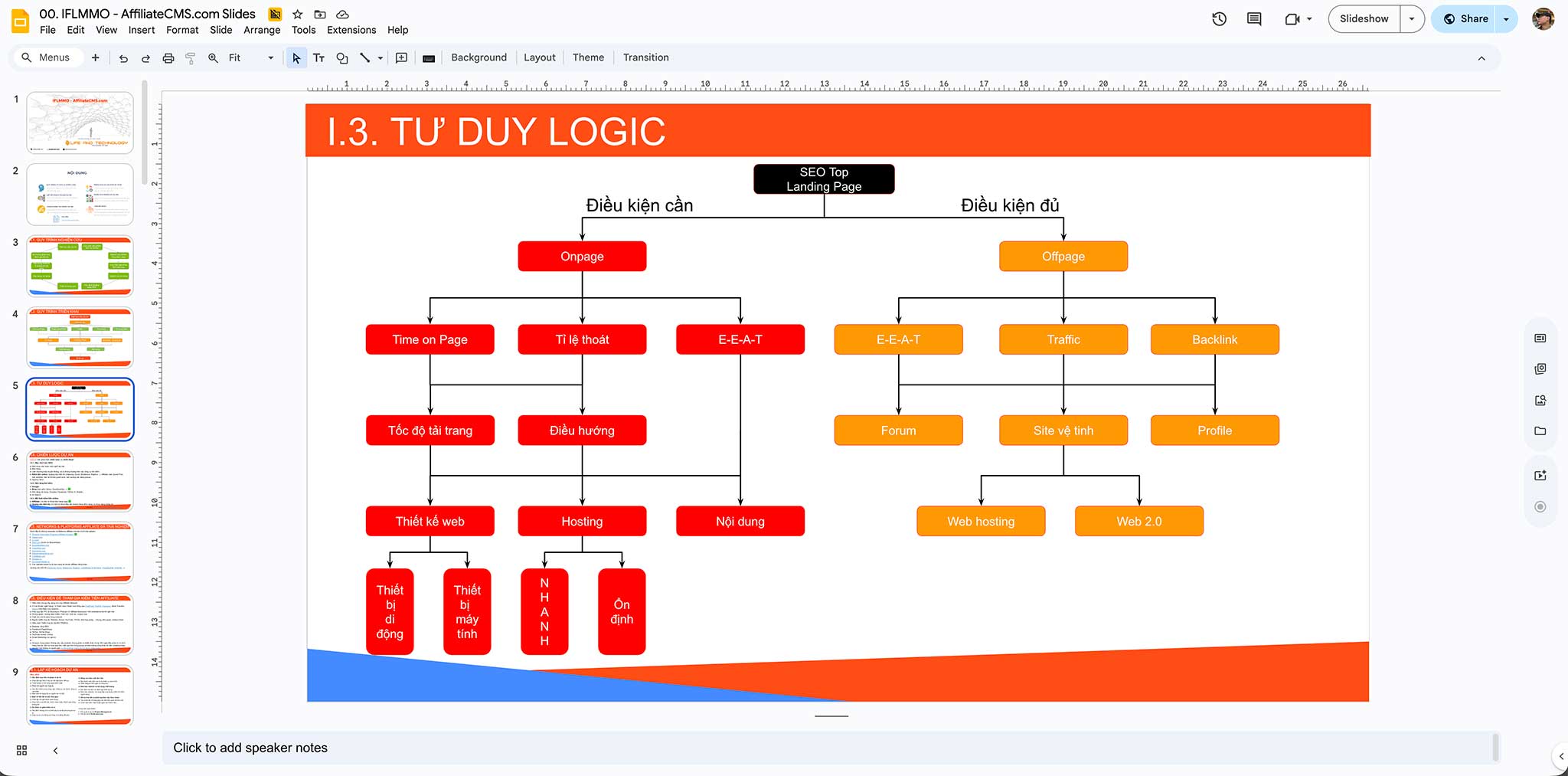Expand side panel chevron at bottom right
The height and width of the screenshot is (776, 1568).
(x=1561, y=756)
